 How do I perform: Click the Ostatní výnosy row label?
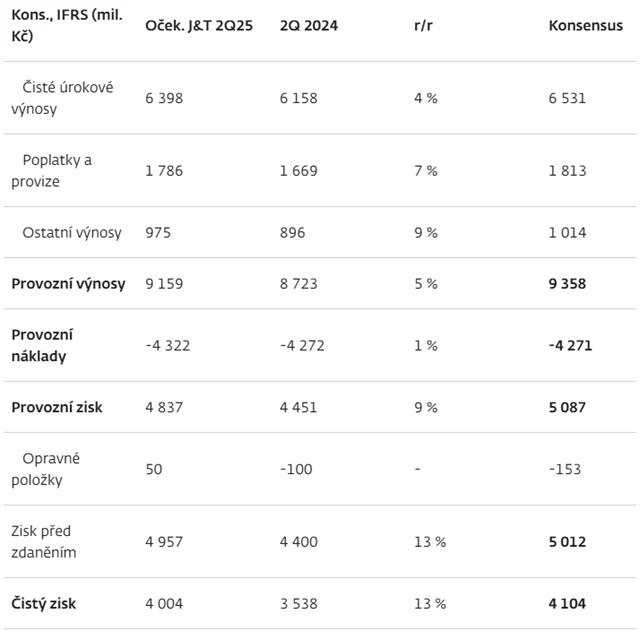(72, 232)
